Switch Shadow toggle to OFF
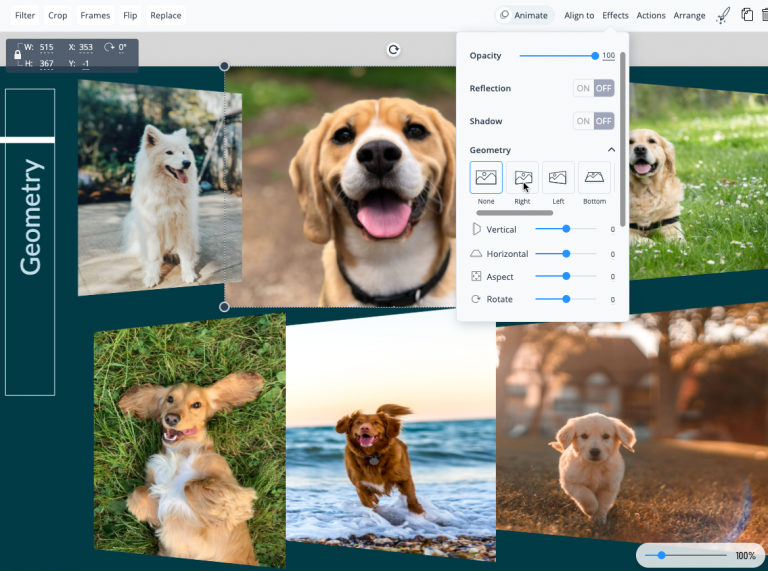The height and width of the screenshot is (571, 768). click(603, 121)
